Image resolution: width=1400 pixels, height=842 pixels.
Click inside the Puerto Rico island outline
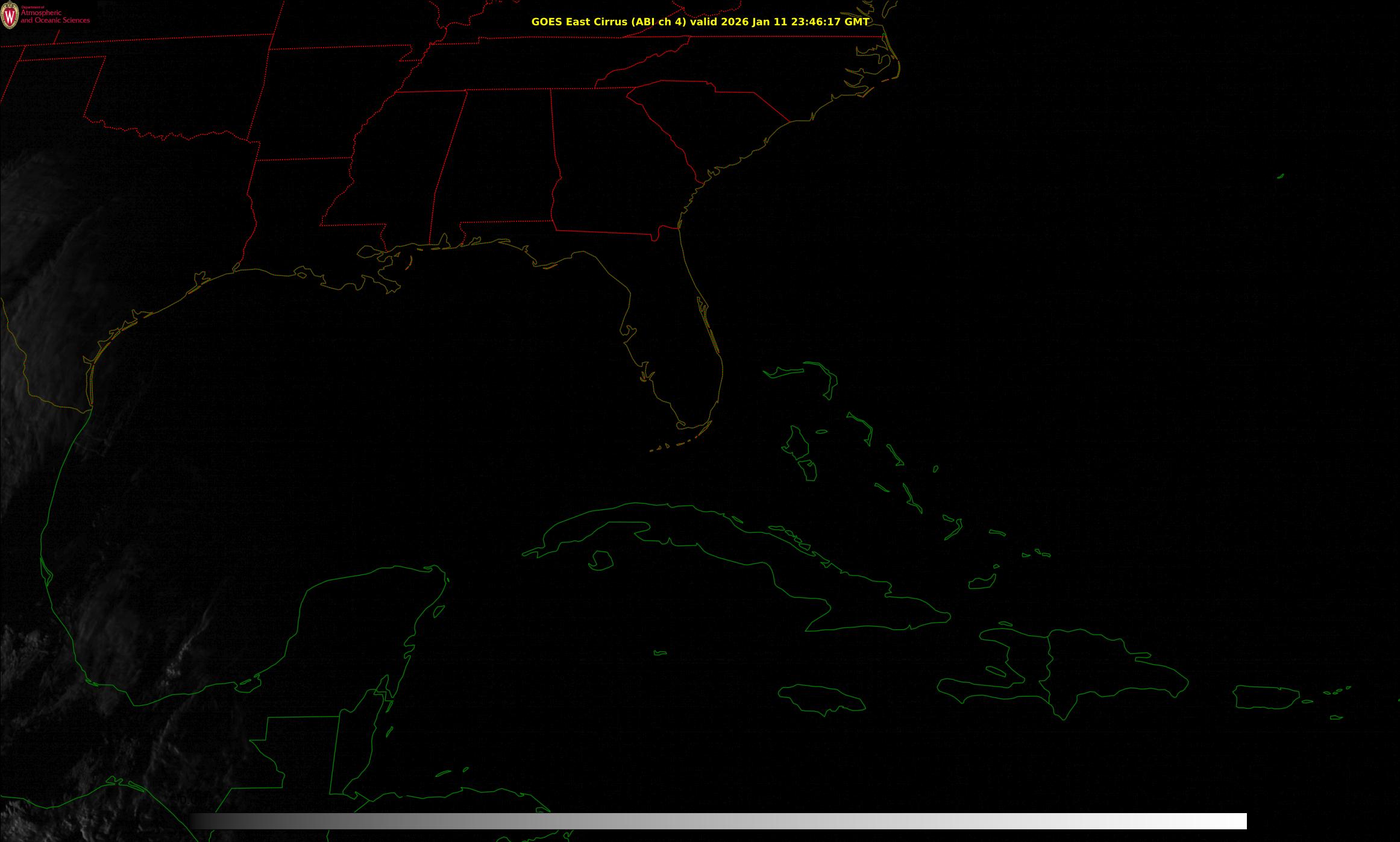[x=1266, y=697]
